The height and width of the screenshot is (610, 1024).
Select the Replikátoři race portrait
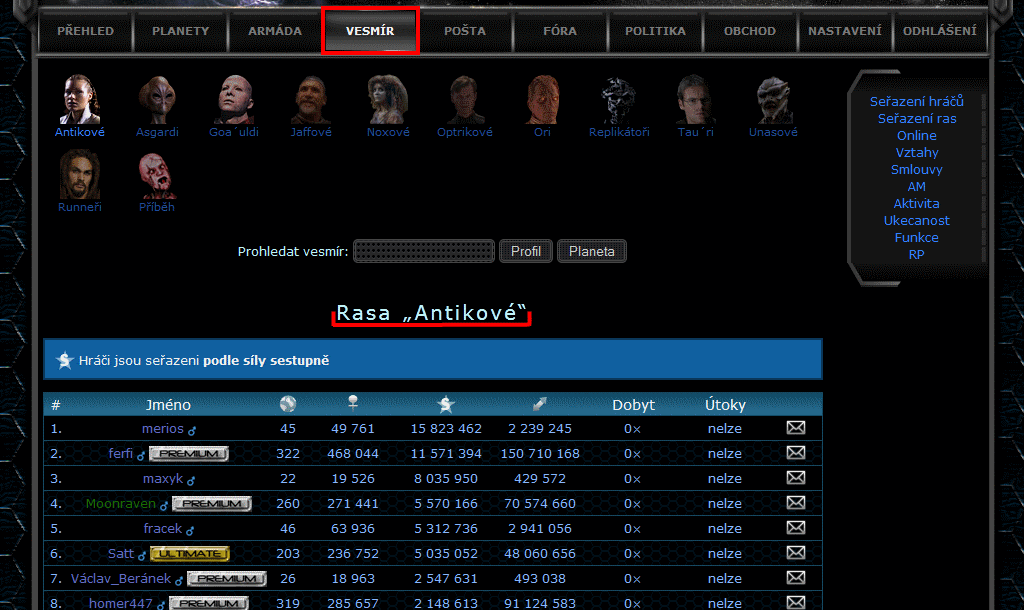click(619, 99)
